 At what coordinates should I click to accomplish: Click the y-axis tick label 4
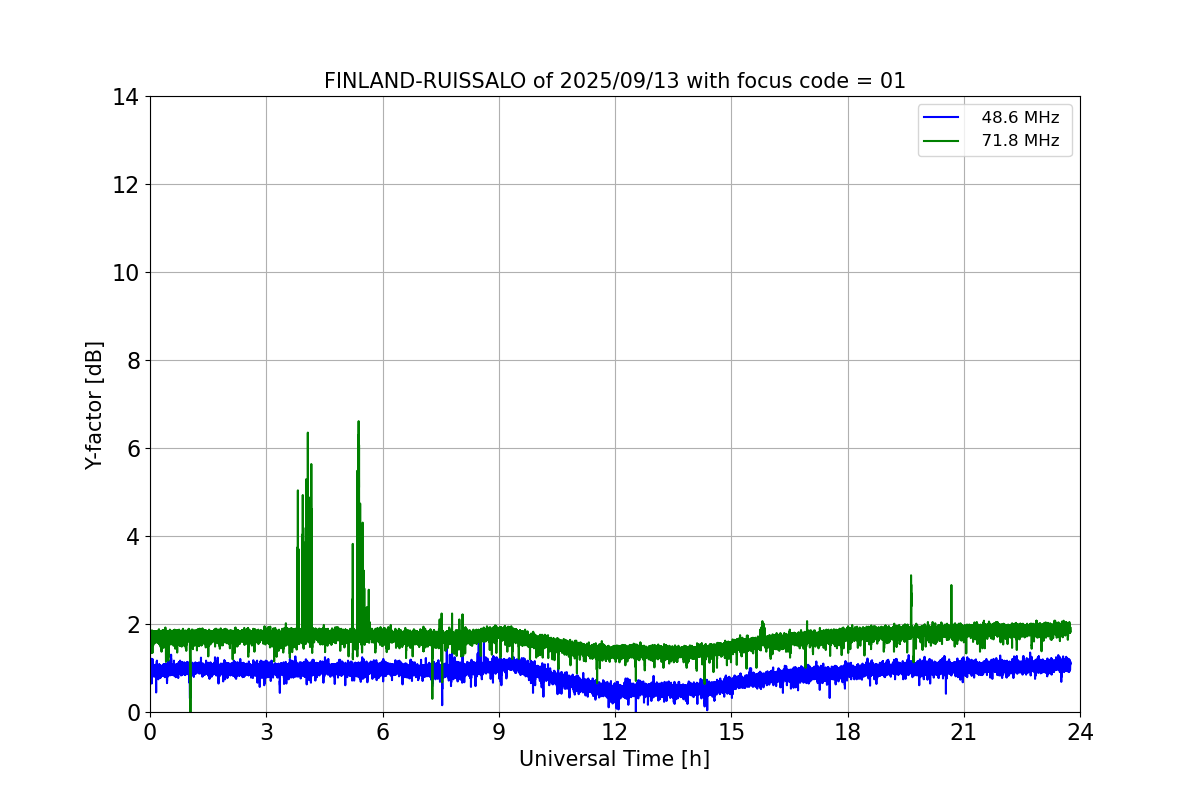(x=132, y=537)
